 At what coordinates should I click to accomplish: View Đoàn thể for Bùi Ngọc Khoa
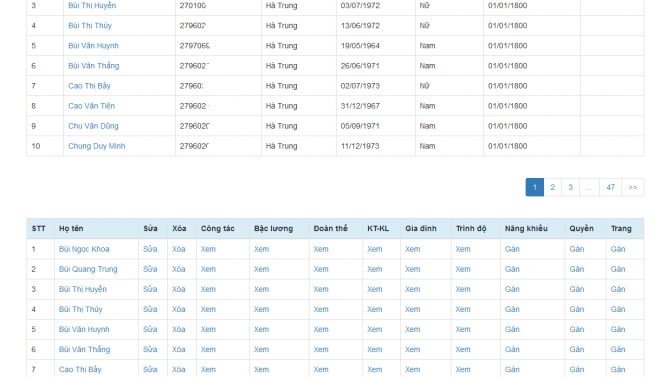tap(321, 249)
